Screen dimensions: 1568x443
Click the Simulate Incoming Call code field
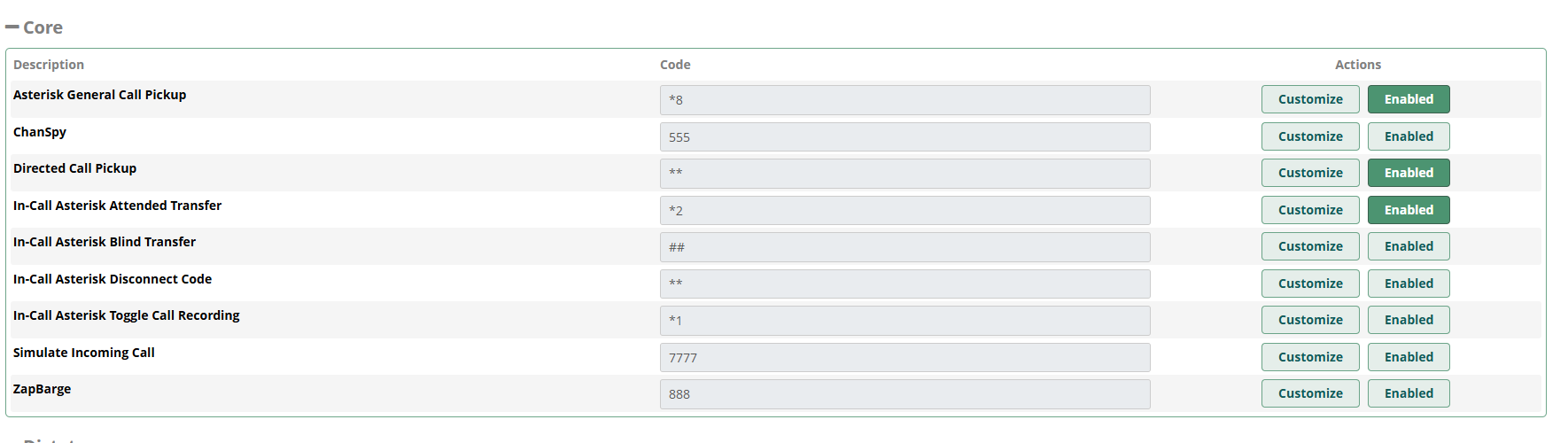point(904,358)
